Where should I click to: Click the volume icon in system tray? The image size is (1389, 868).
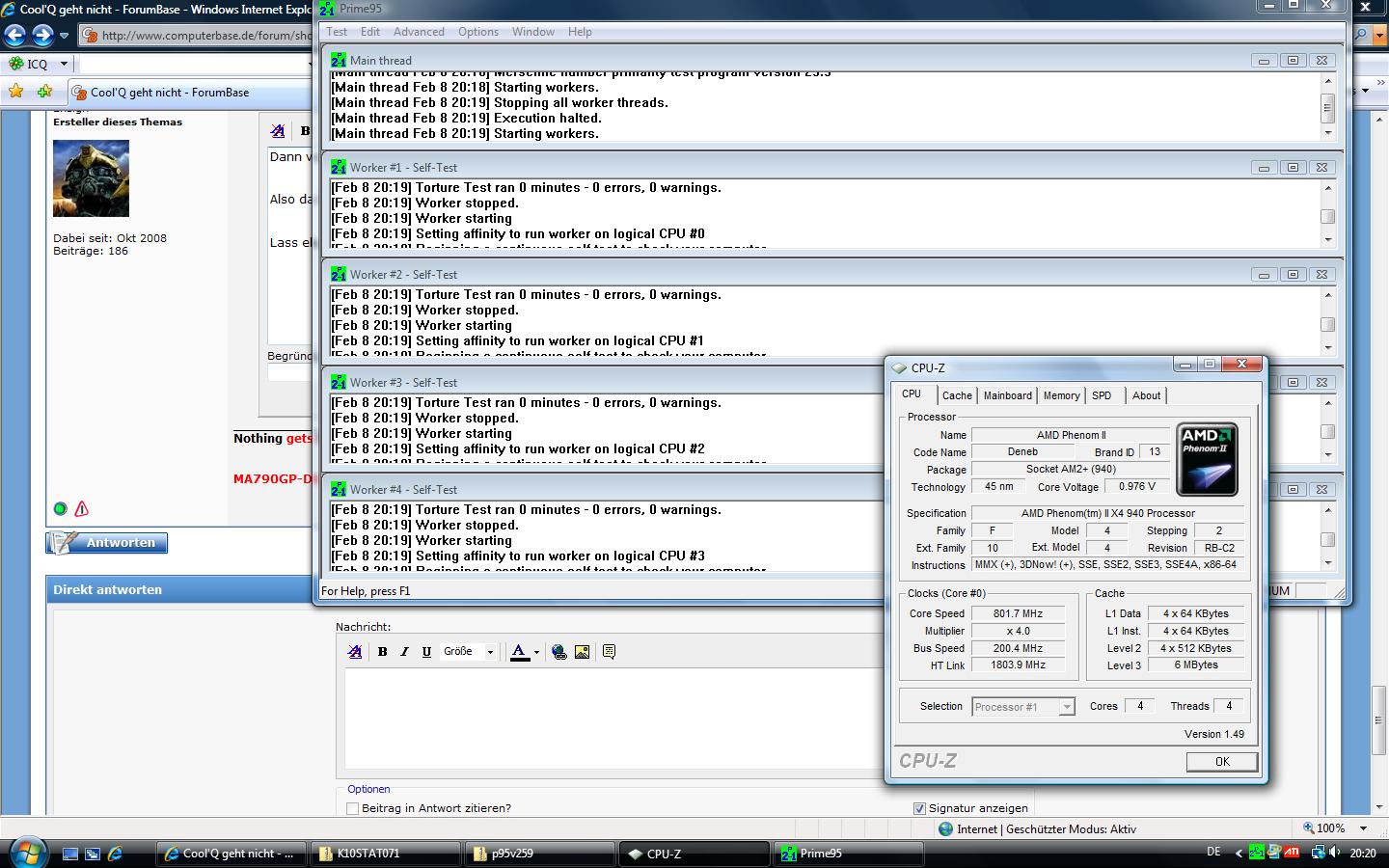point(1333,853)
